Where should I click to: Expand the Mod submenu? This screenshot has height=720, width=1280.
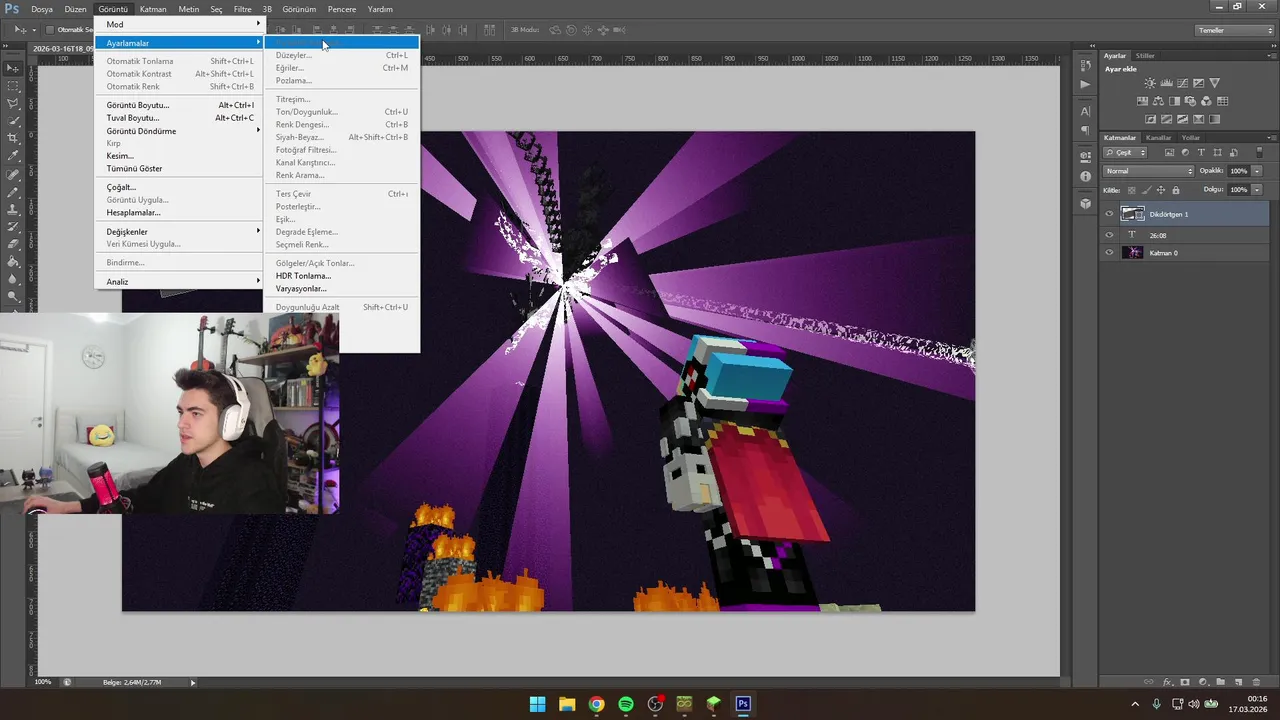pos(178,24)
